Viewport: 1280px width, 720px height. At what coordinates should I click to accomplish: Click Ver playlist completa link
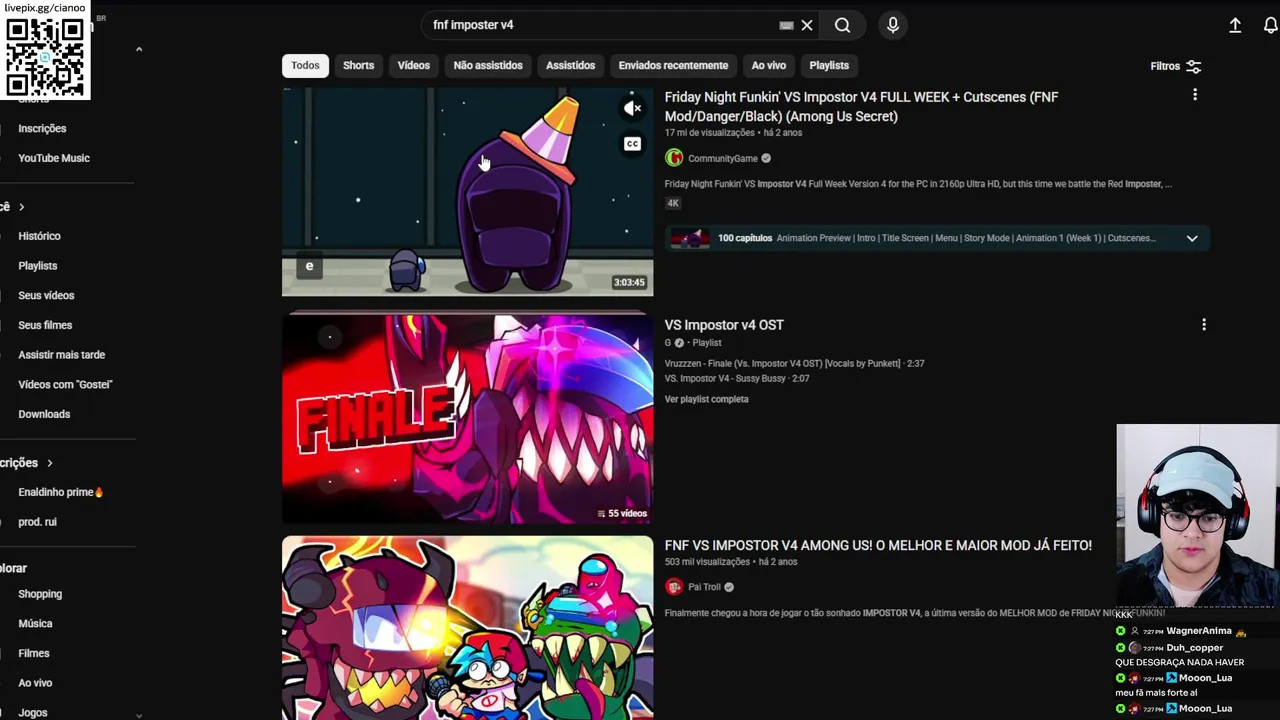[706, 399]
